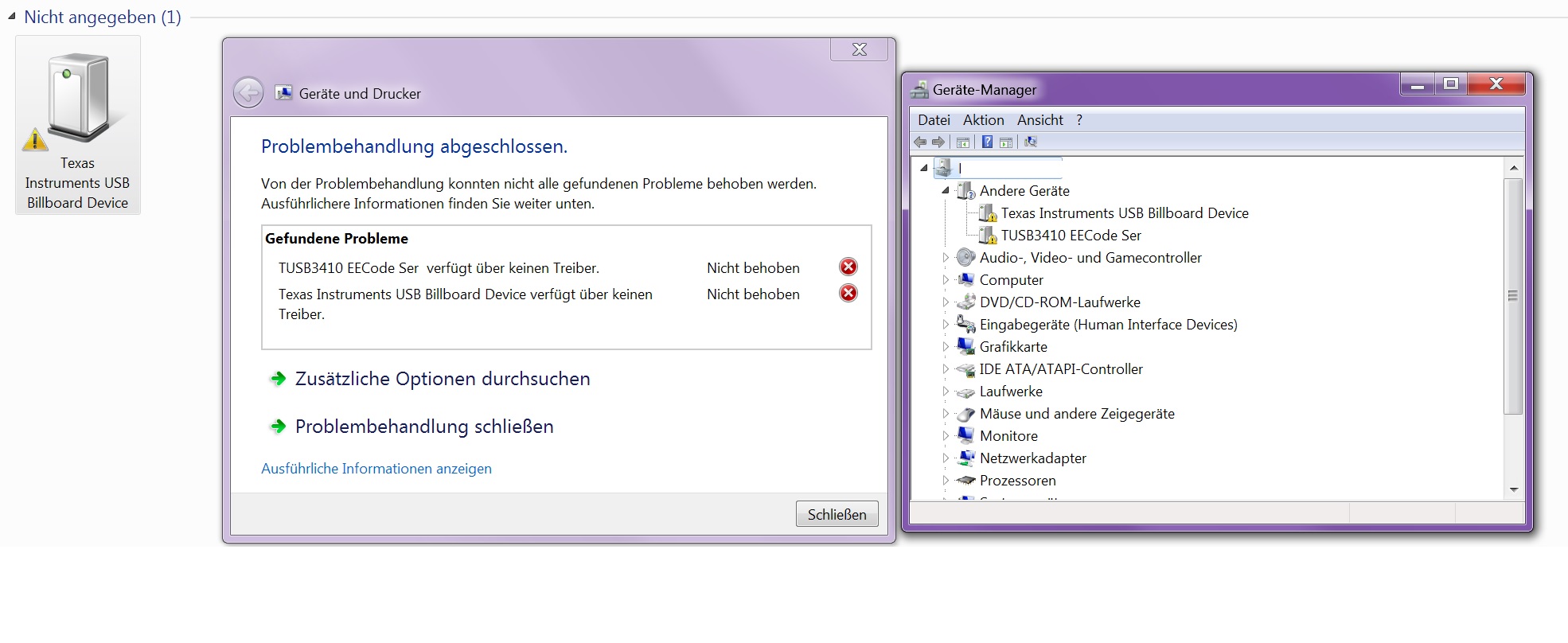Viewport: 1568px width, 643px height.
Task: Click 'Gefundene Probleme' heading
Action: (337, 239)
